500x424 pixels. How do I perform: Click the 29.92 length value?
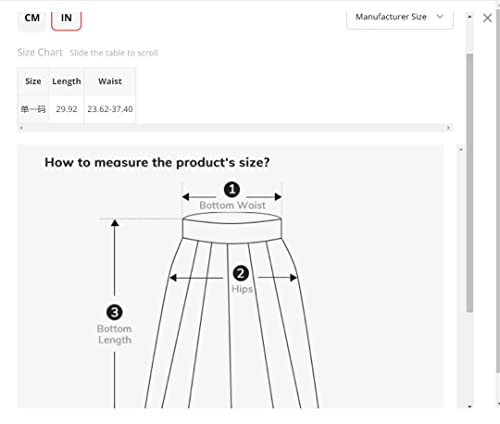point(67,109)
